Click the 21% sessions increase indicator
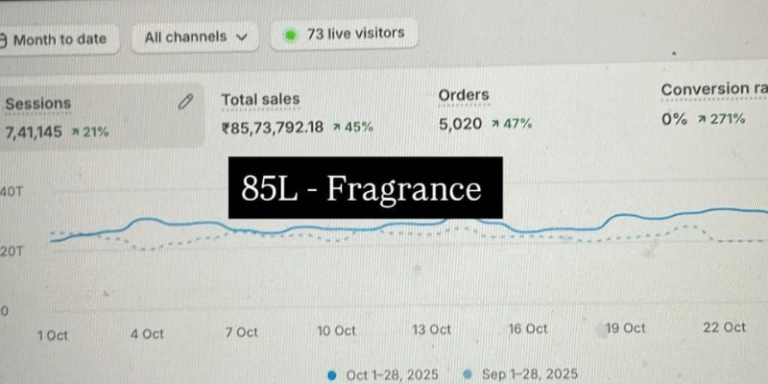This screenshot has height=384, width=768. [90, 132]
